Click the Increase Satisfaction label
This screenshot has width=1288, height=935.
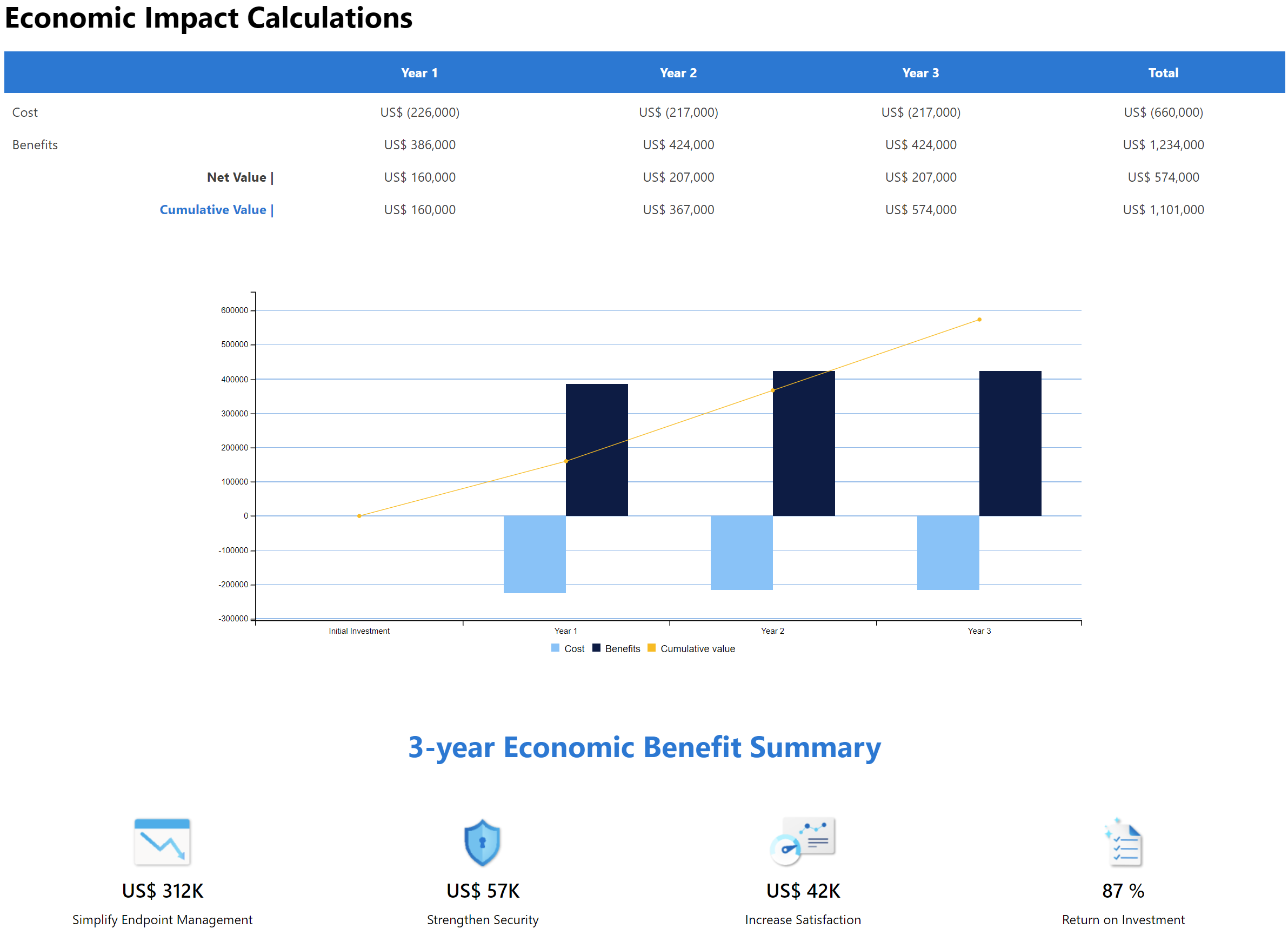(803, 920)
